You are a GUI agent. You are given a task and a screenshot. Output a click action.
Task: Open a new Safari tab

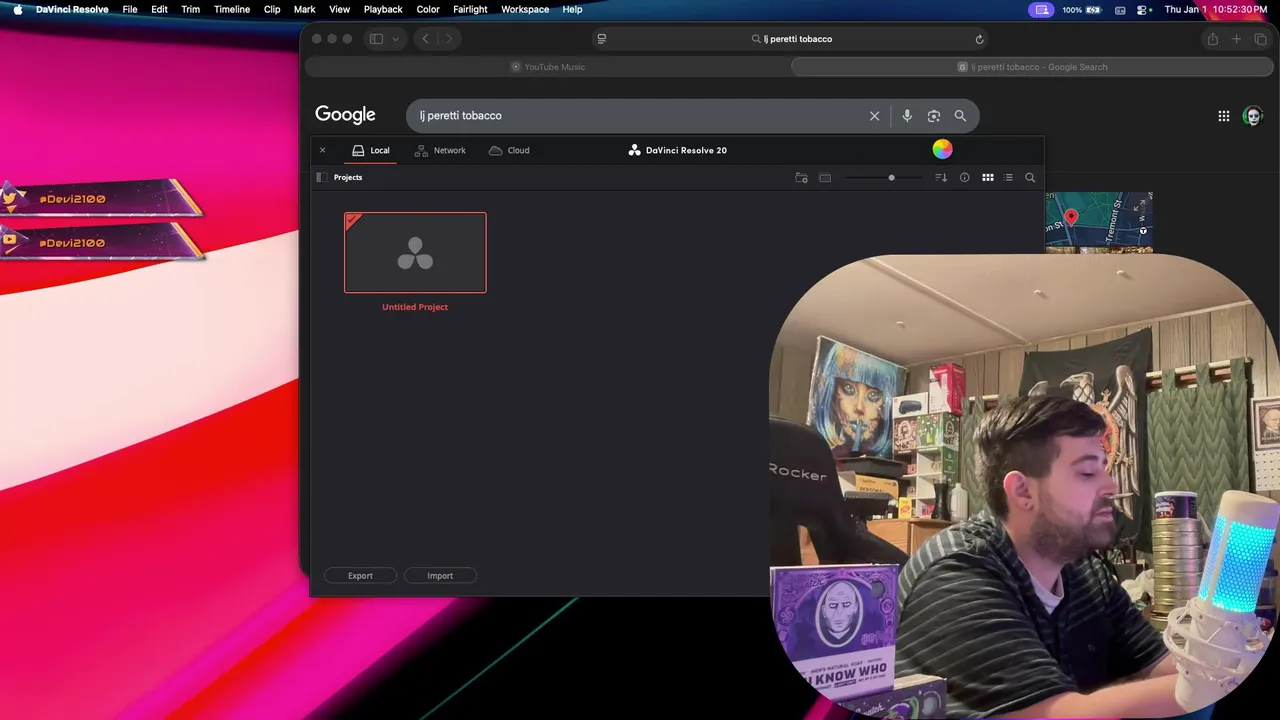(x=1236, y=39)
